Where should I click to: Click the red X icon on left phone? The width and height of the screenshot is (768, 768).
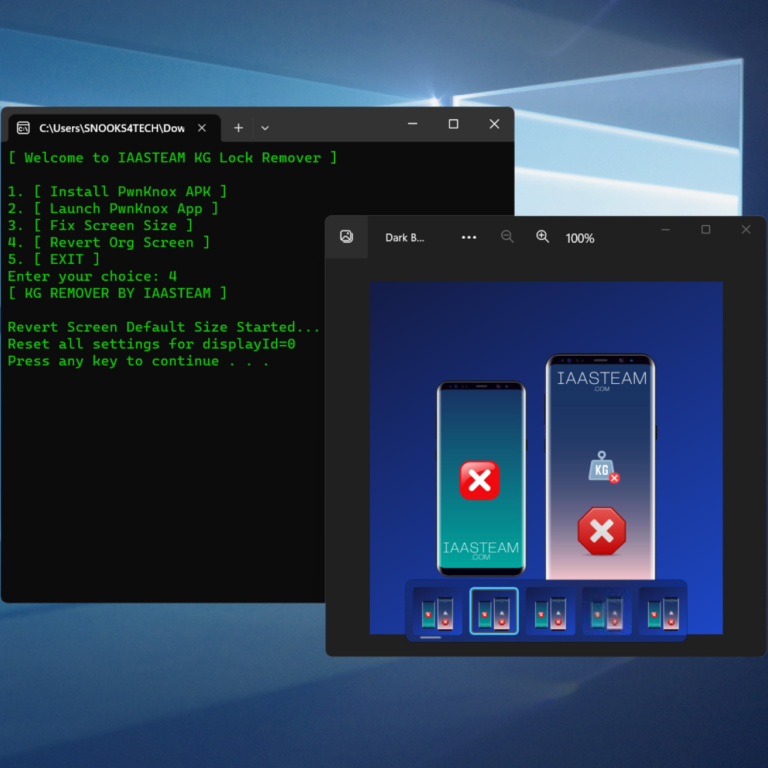click(x=480, y=480)
